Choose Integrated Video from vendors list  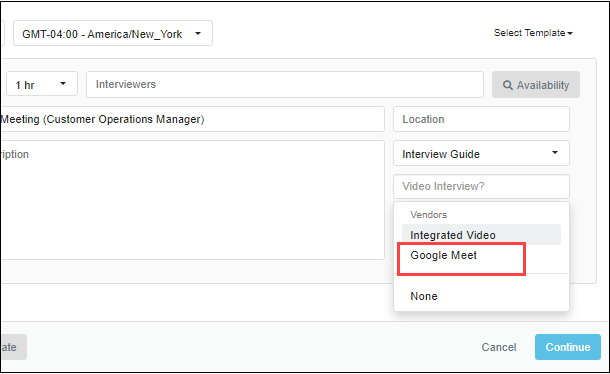[481, 235]
